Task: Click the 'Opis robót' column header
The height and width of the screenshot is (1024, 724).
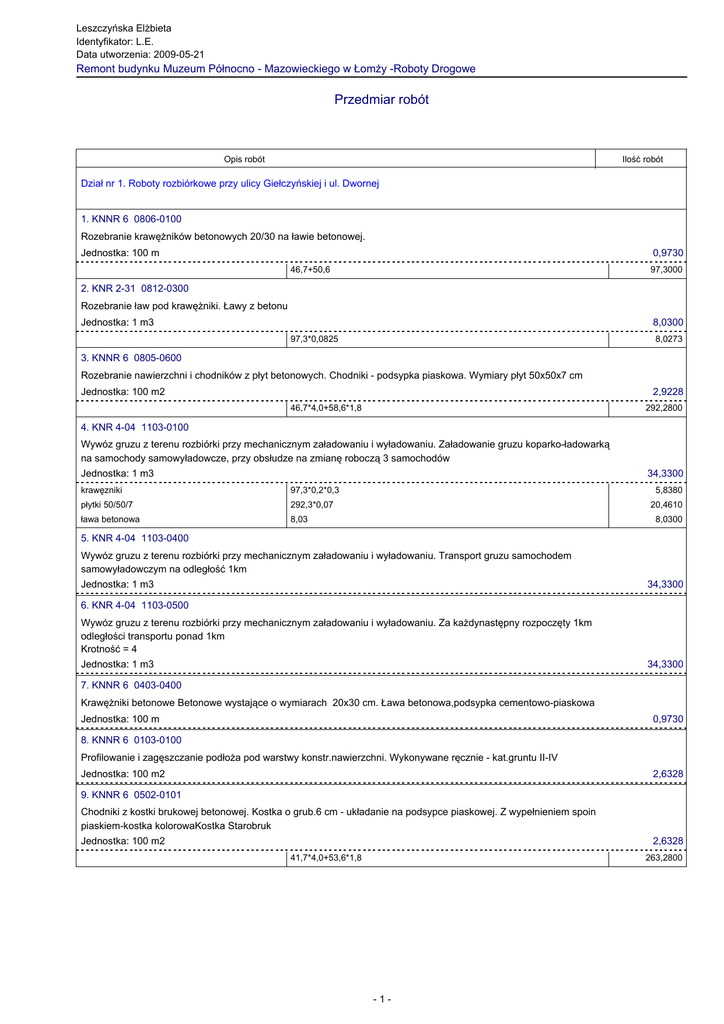Action: [244, 159]
